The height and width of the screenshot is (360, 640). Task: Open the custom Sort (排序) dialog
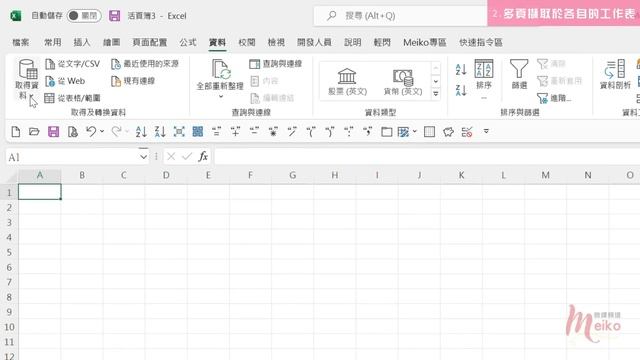[x=484, y=75]
